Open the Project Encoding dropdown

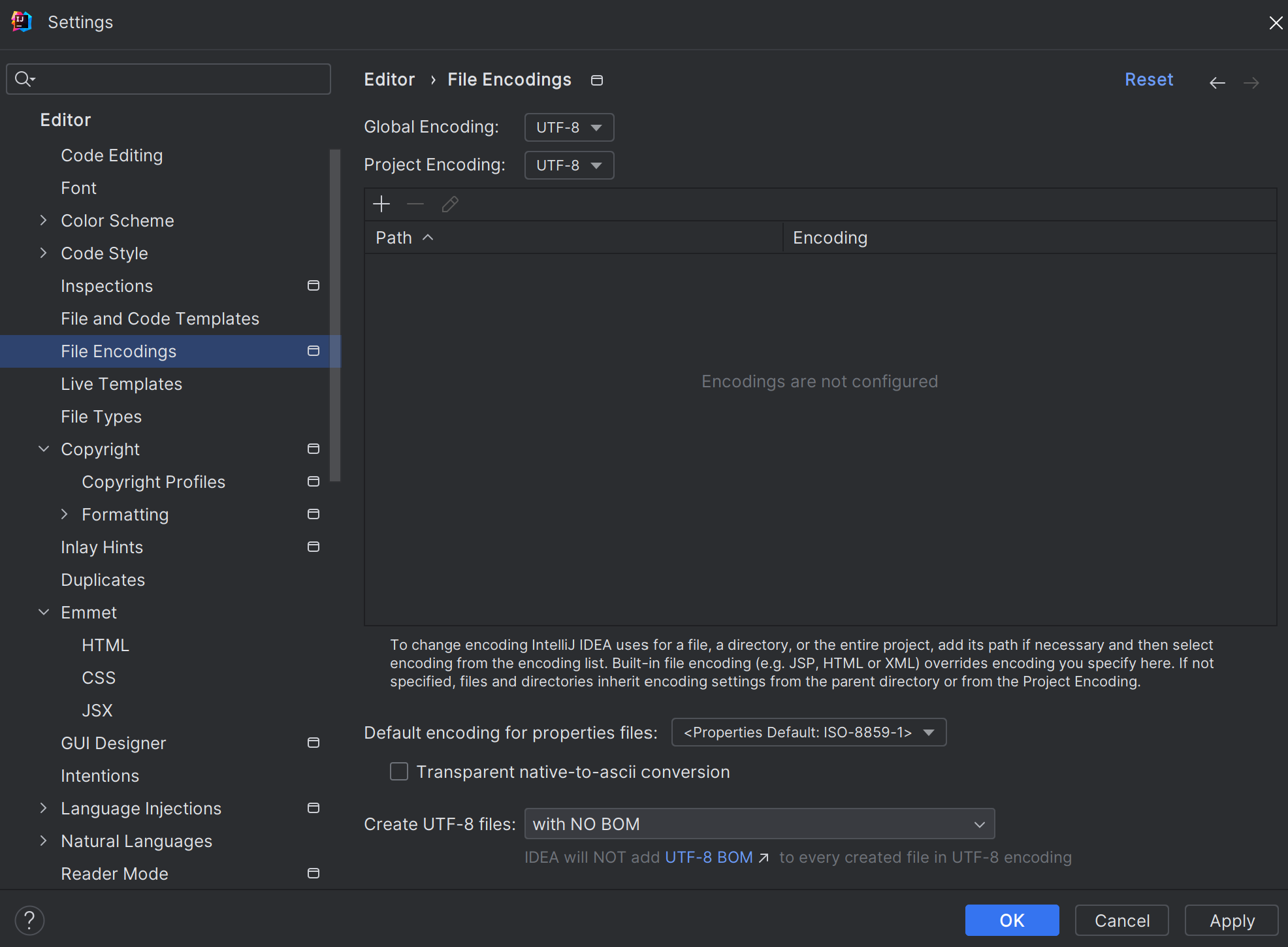click(569, 165)
